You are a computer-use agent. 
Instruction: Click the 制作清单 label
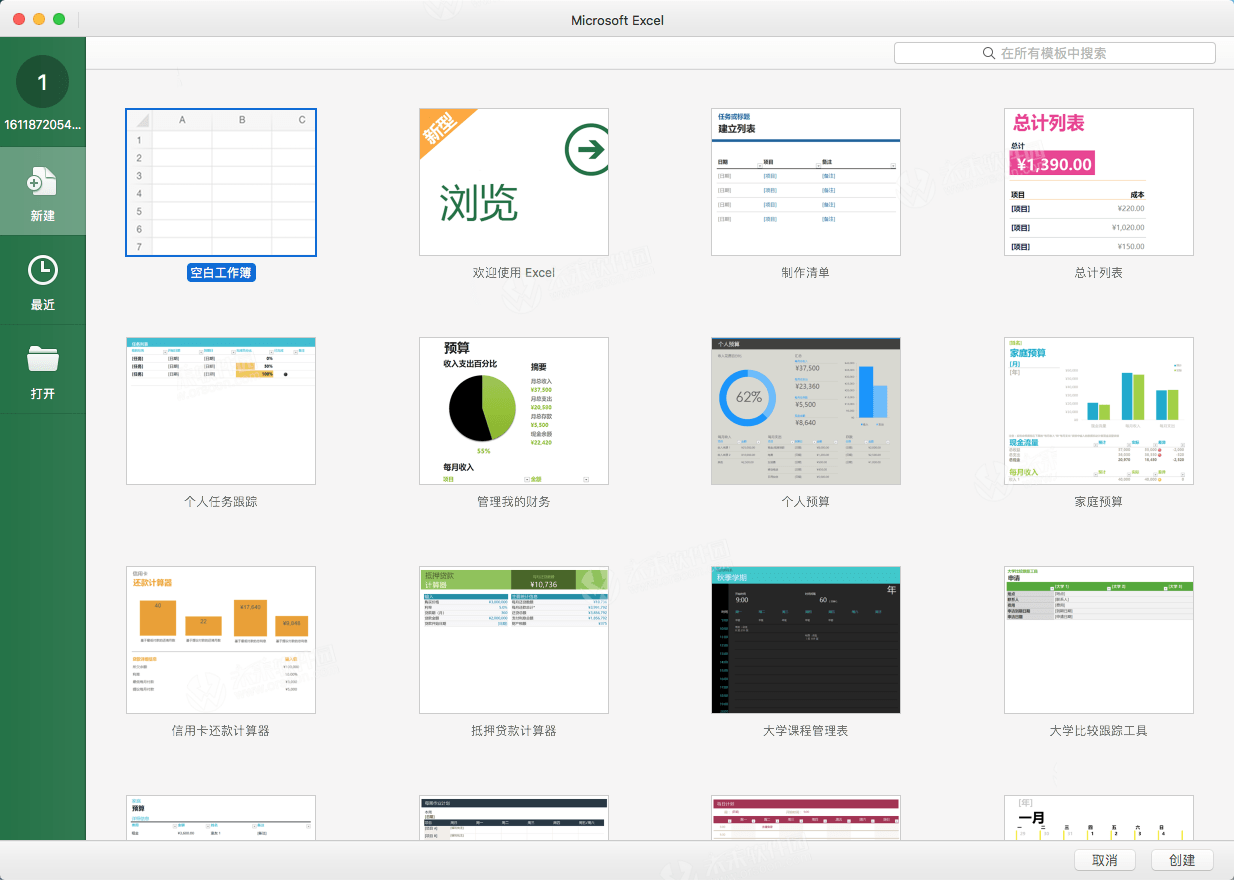click(806, 272)
